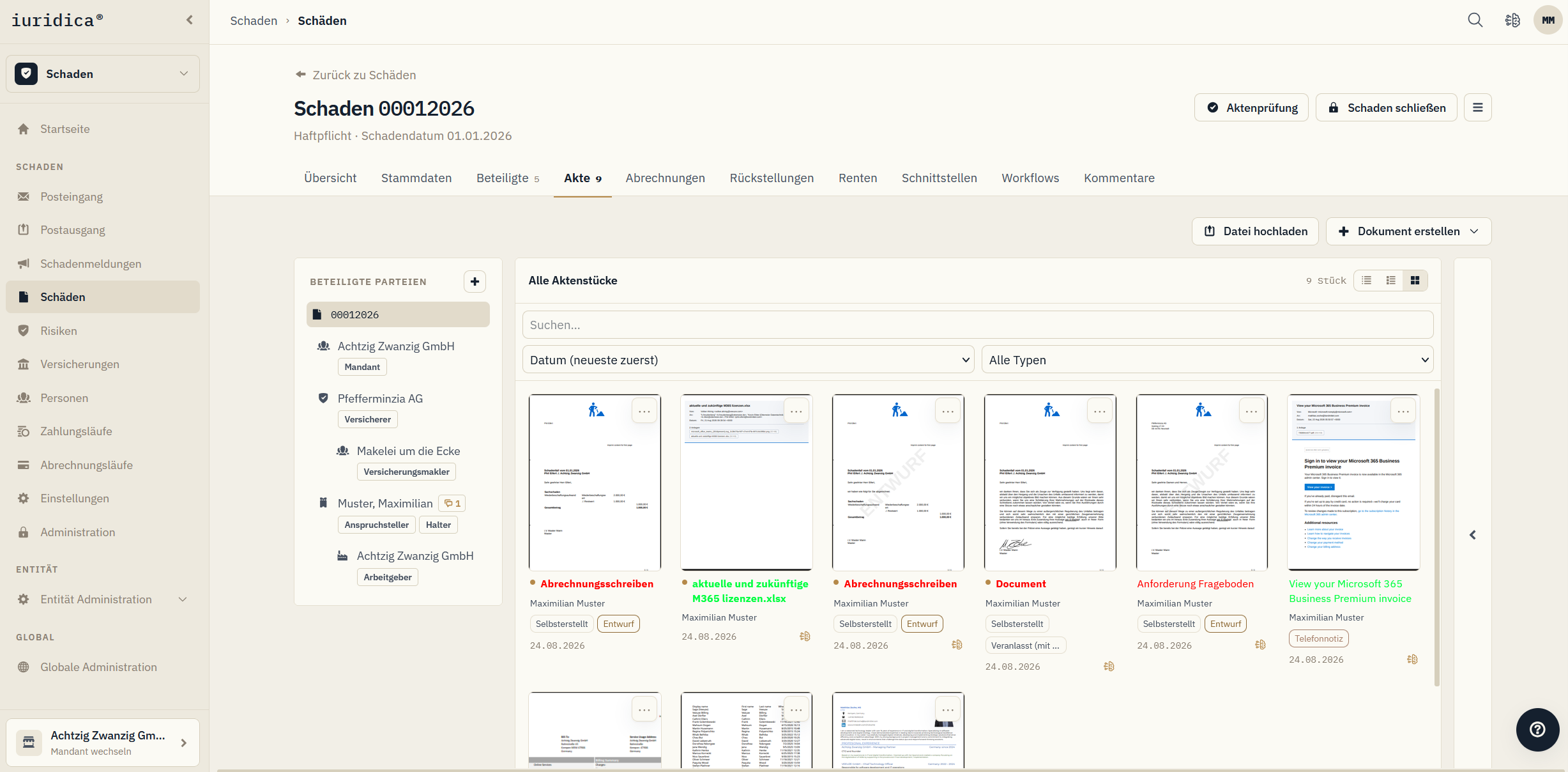
Task: Click Zurück zu Schäden link
Action: pos(355,75)
